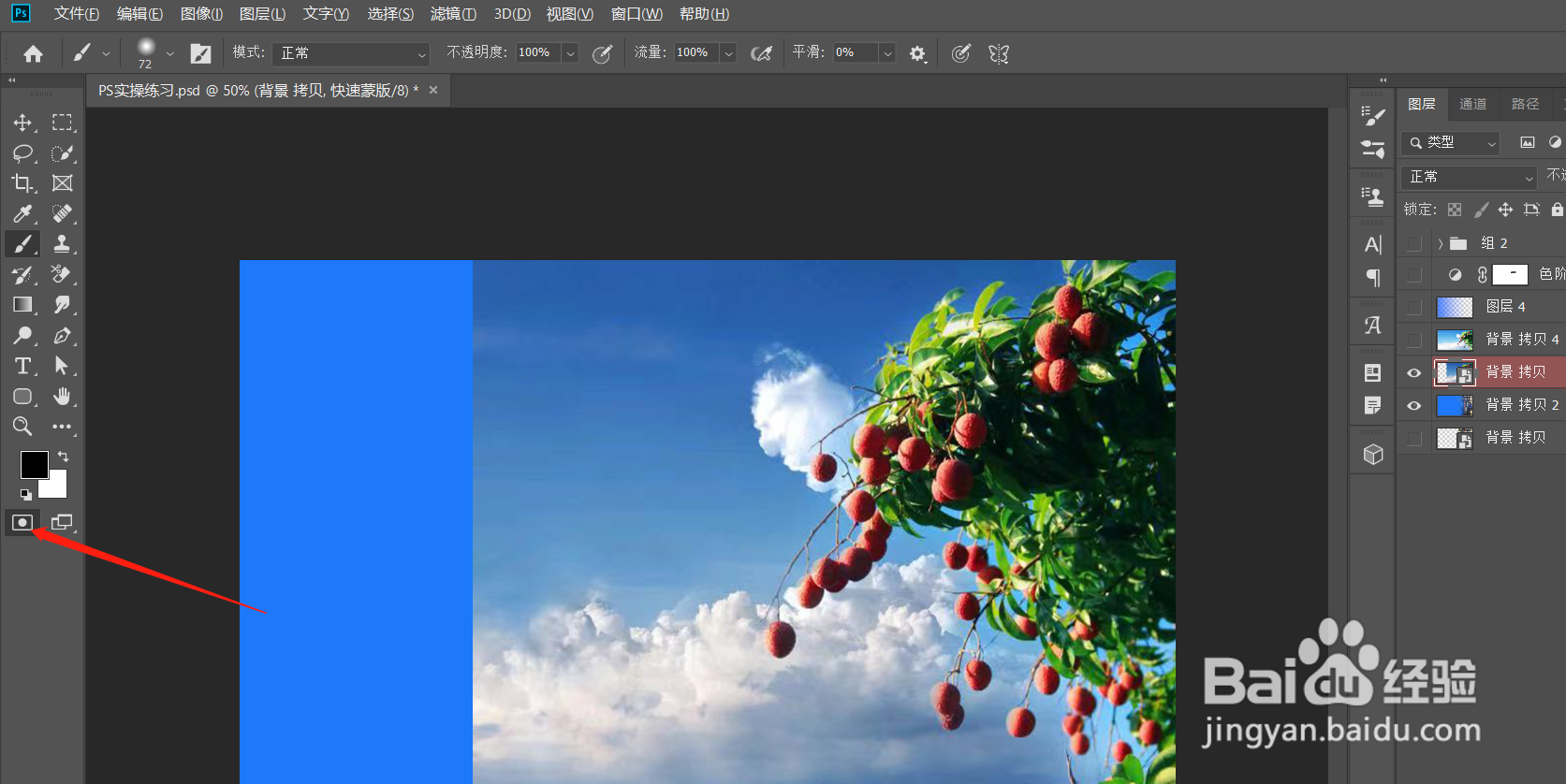Enable airbrush-style build-up icon
The width and height of the screenshot is (1566, 784).
coord(762,53)
